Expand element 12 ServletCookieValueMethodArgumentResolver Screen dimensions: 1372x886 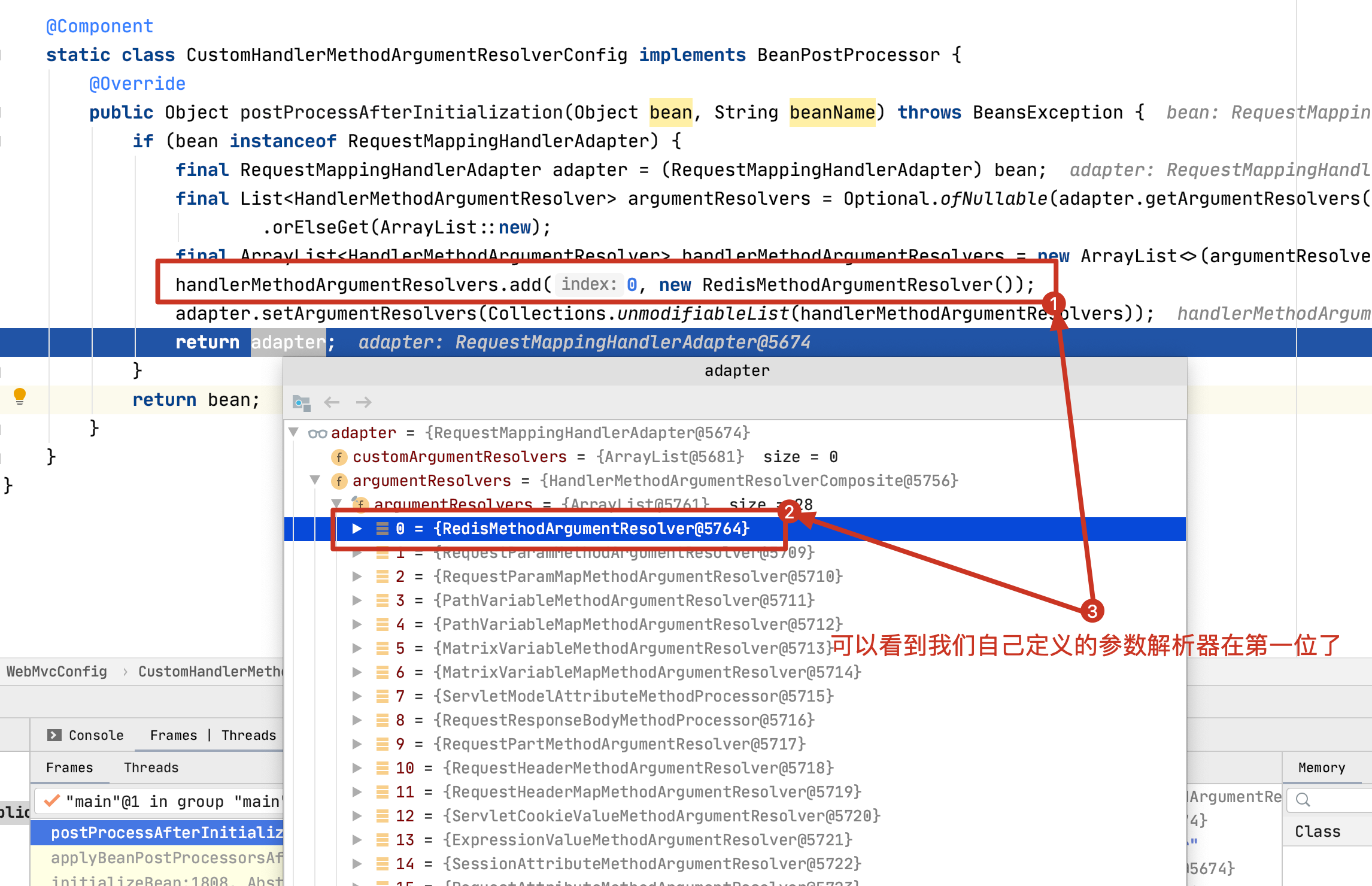[357, 816]
